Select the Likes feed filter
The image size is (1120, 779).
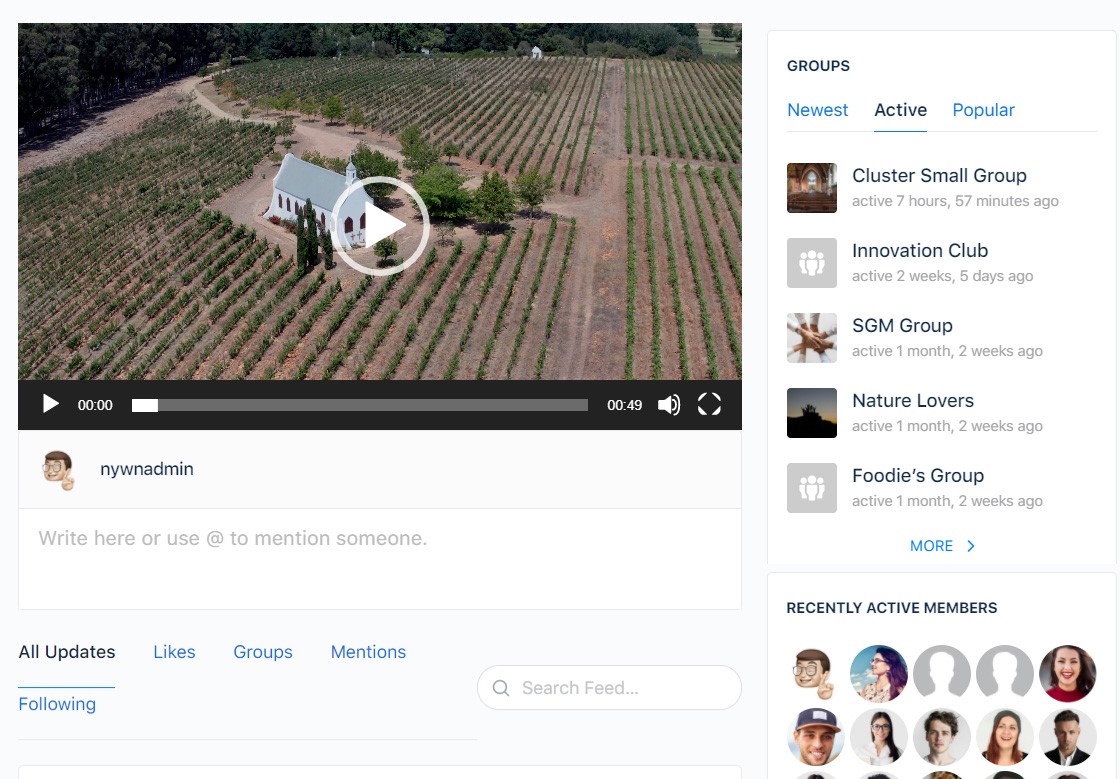tap(174, 652)
